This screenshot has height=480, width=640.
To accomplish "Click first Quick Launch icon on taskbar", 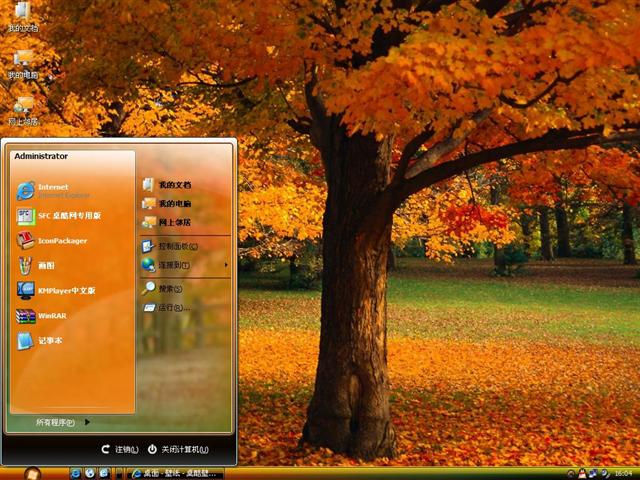I will point(75,473).
